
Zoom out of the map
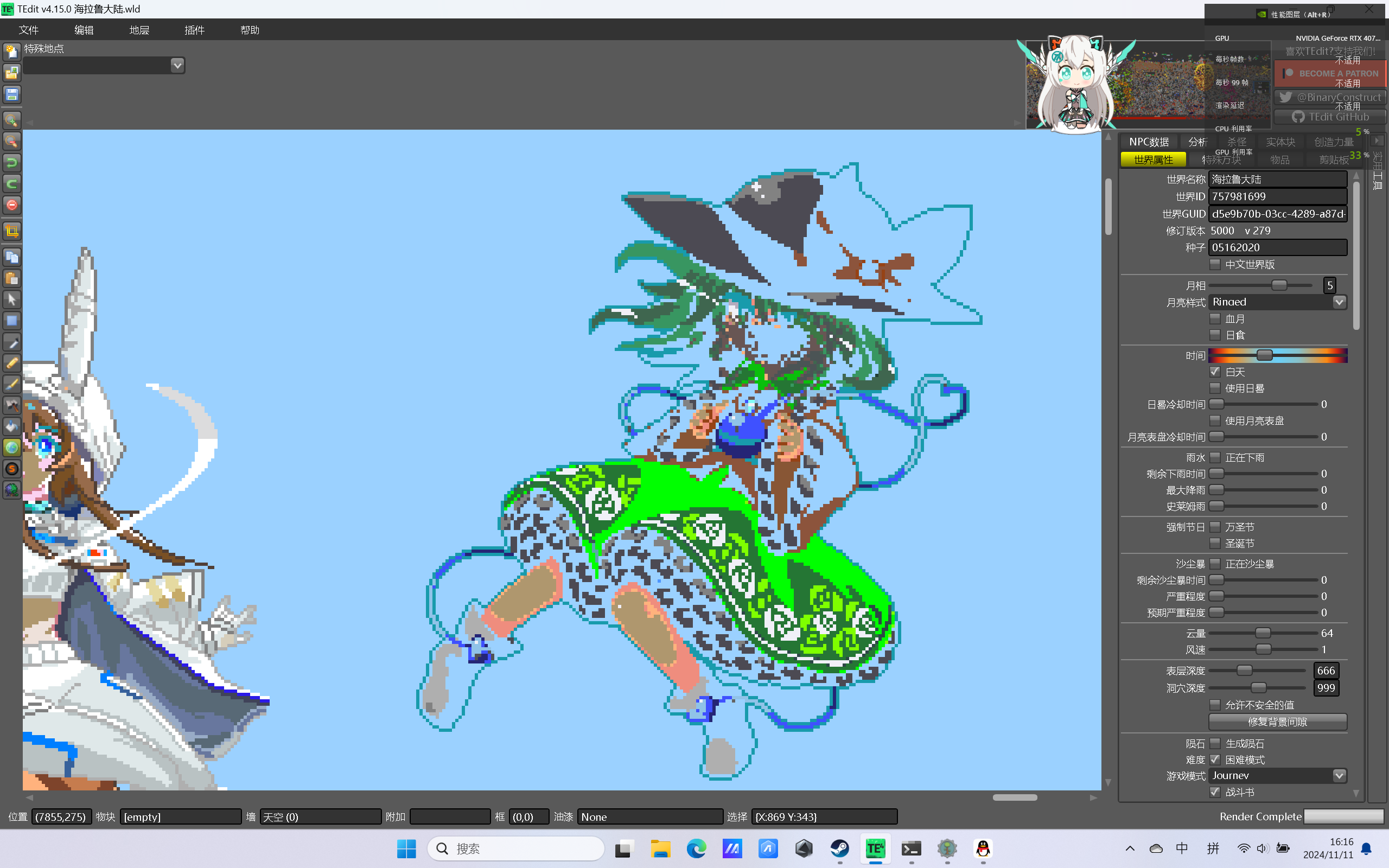(x=11, y=141)
